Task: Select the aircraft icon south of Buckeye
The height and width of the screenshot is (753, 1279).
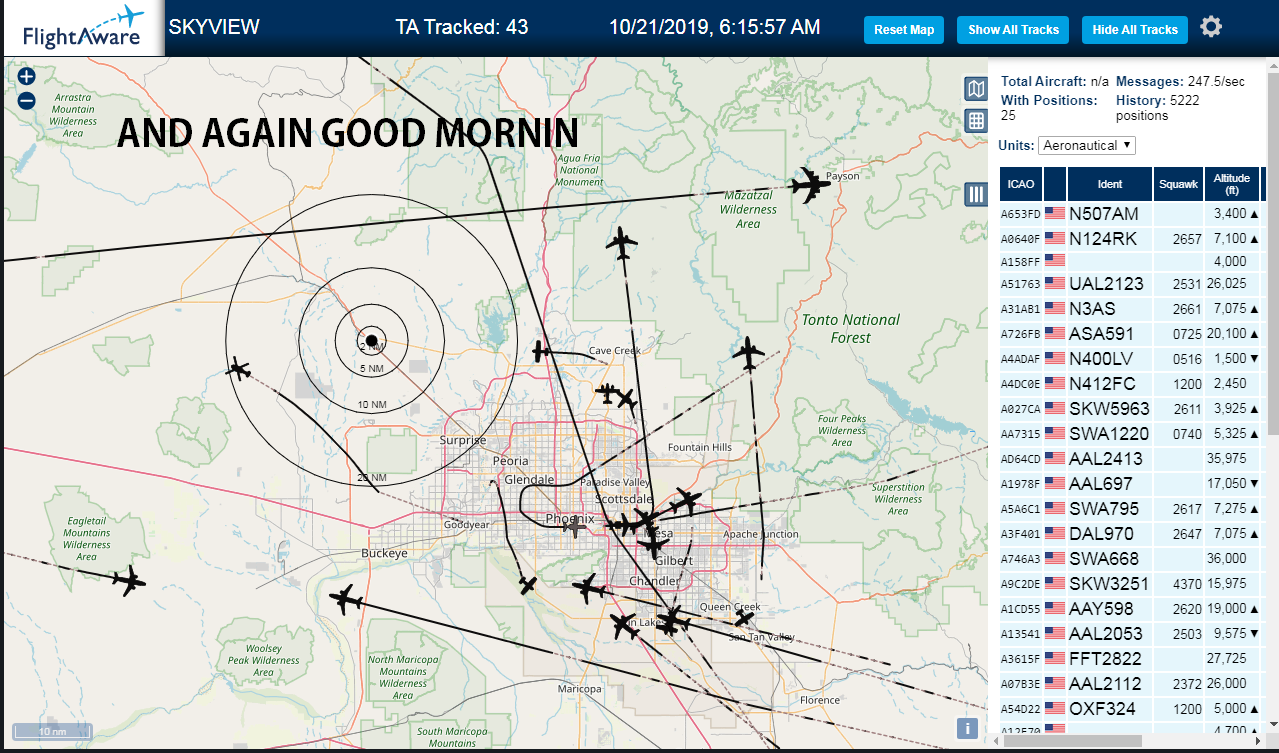Action: (x=346, y=600)
